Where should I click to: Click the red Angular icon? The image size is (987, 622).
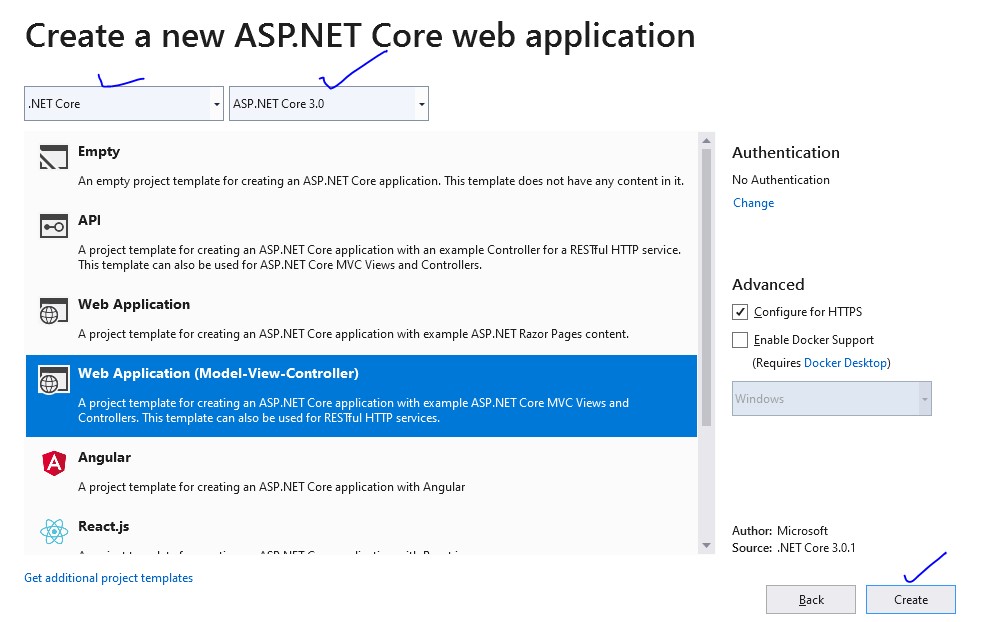[54, 465]
